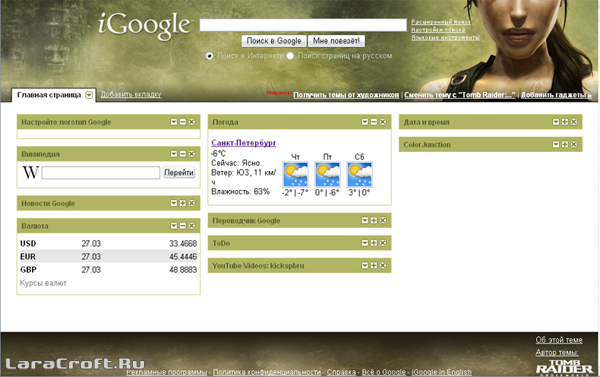Remove the ColorJunction gadget
The height and width of the screenshot is (377, 600).
574,144
